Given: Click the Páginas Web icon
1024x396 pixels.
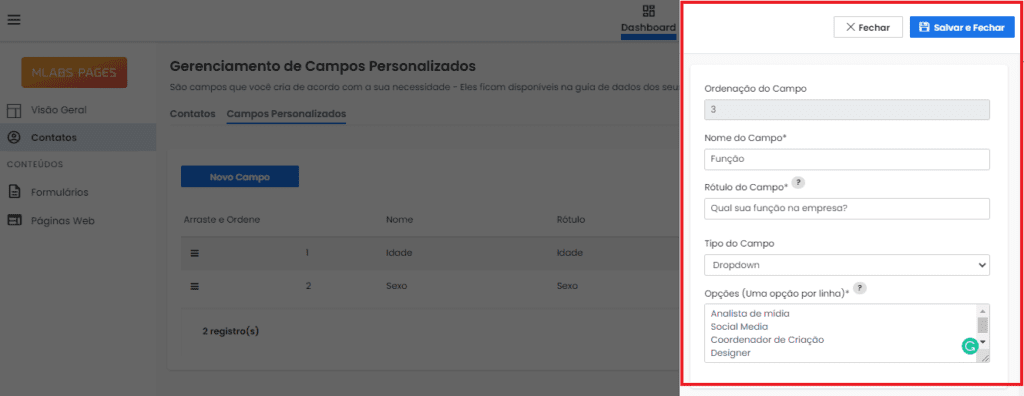Looking at the screenshot, I should pyautogui.click(x=14, y=220).
